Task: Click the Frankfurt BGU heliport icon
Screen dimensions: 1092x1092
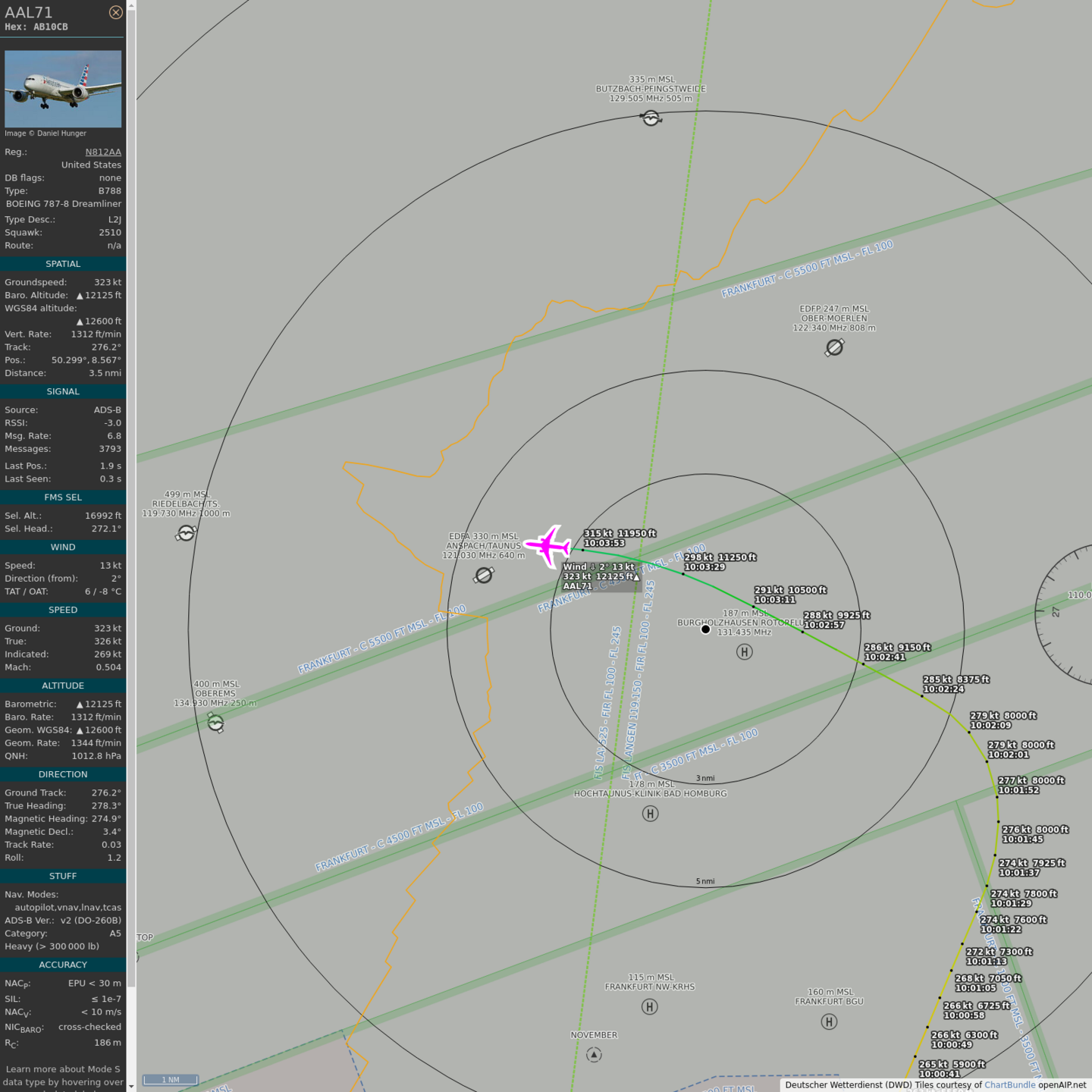Action: coord(829,1021)
